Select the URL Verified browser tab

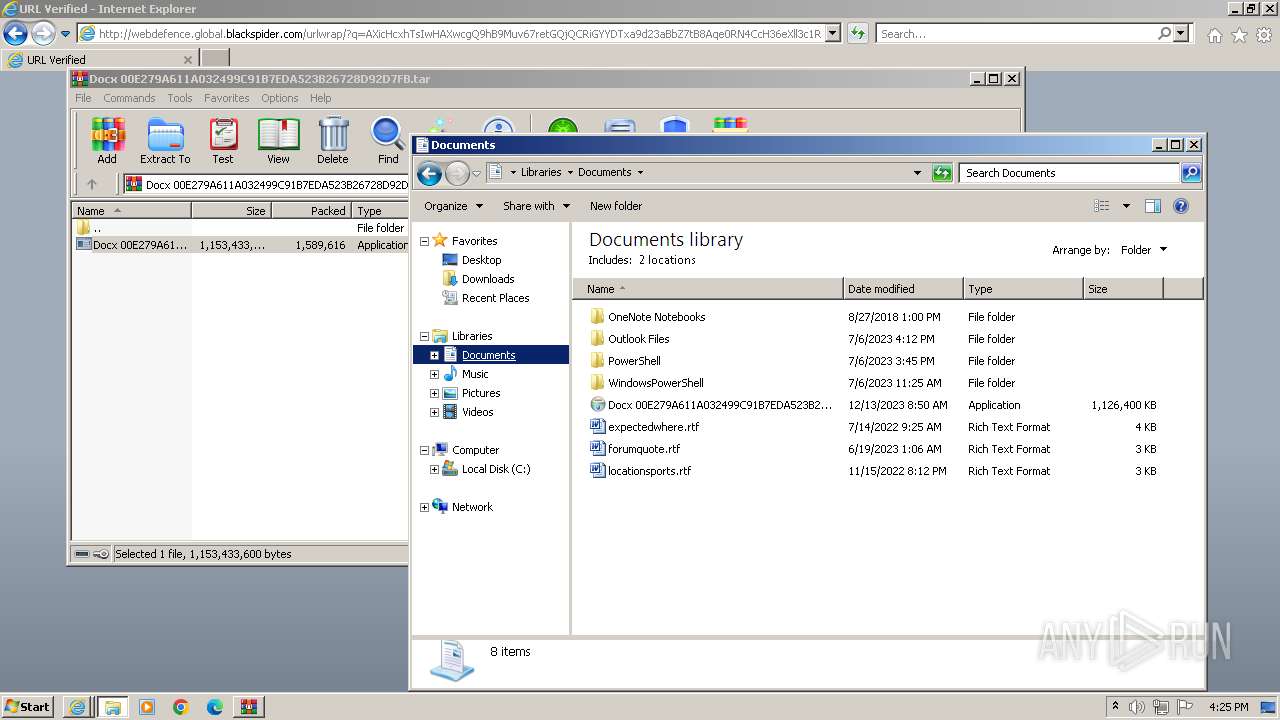(99, 59)
